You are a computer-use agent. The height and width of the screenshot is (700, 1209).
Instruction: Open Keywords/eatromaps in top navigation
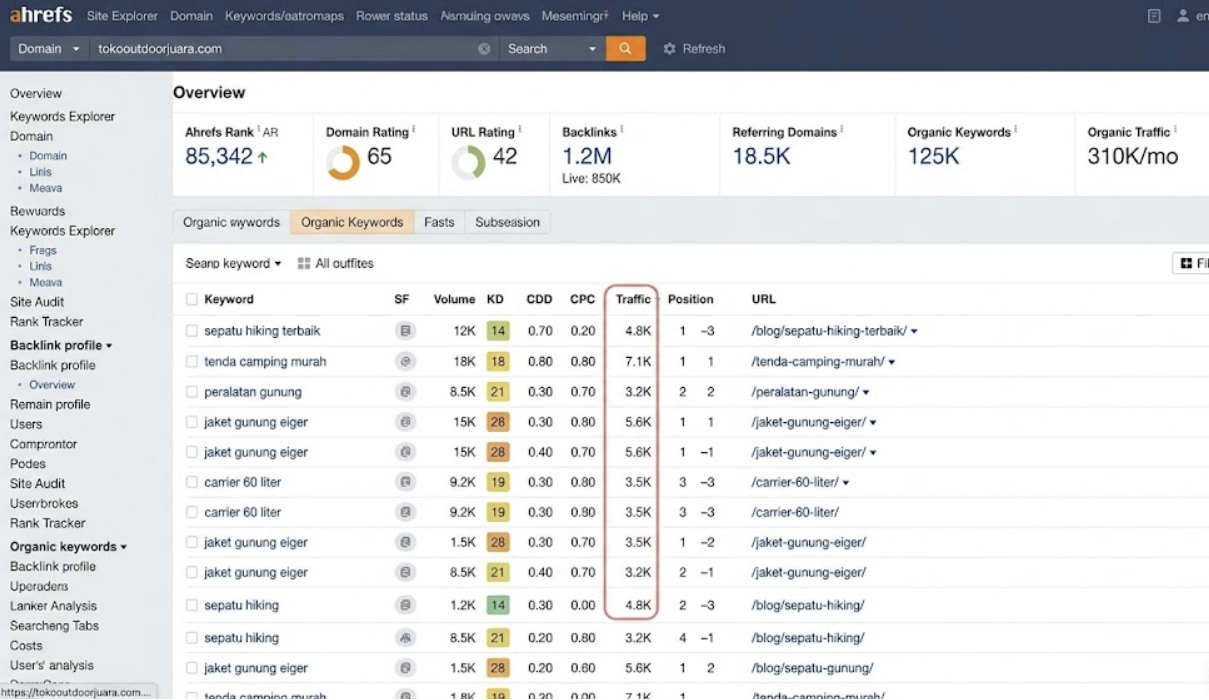tap(285, 16)
